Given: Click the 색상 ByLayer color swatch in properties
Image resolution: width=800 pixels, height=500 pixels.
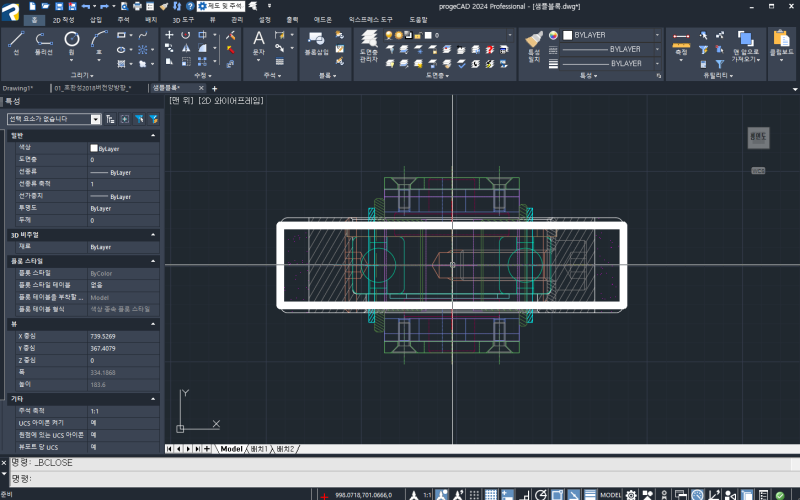Looking at the screenshot, I should [x=94, y=148].
